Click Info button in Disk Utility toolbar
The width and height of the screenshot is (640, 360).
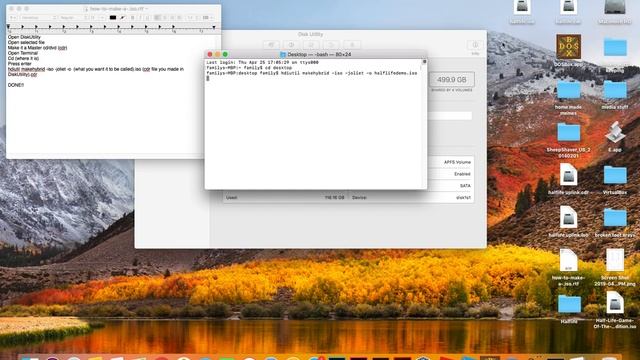pyautogui.click(x=475, y=44)
